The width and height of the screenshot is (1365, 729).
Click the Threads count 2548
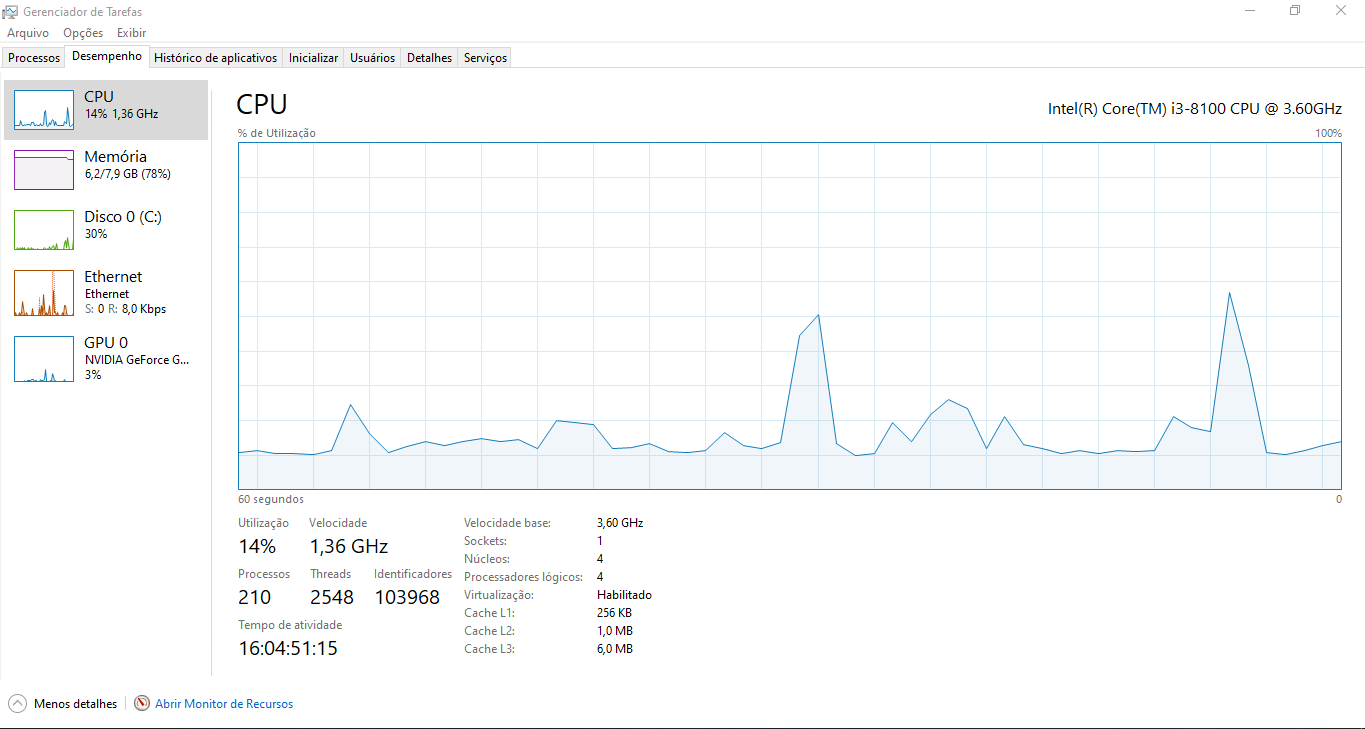point(332,597)
